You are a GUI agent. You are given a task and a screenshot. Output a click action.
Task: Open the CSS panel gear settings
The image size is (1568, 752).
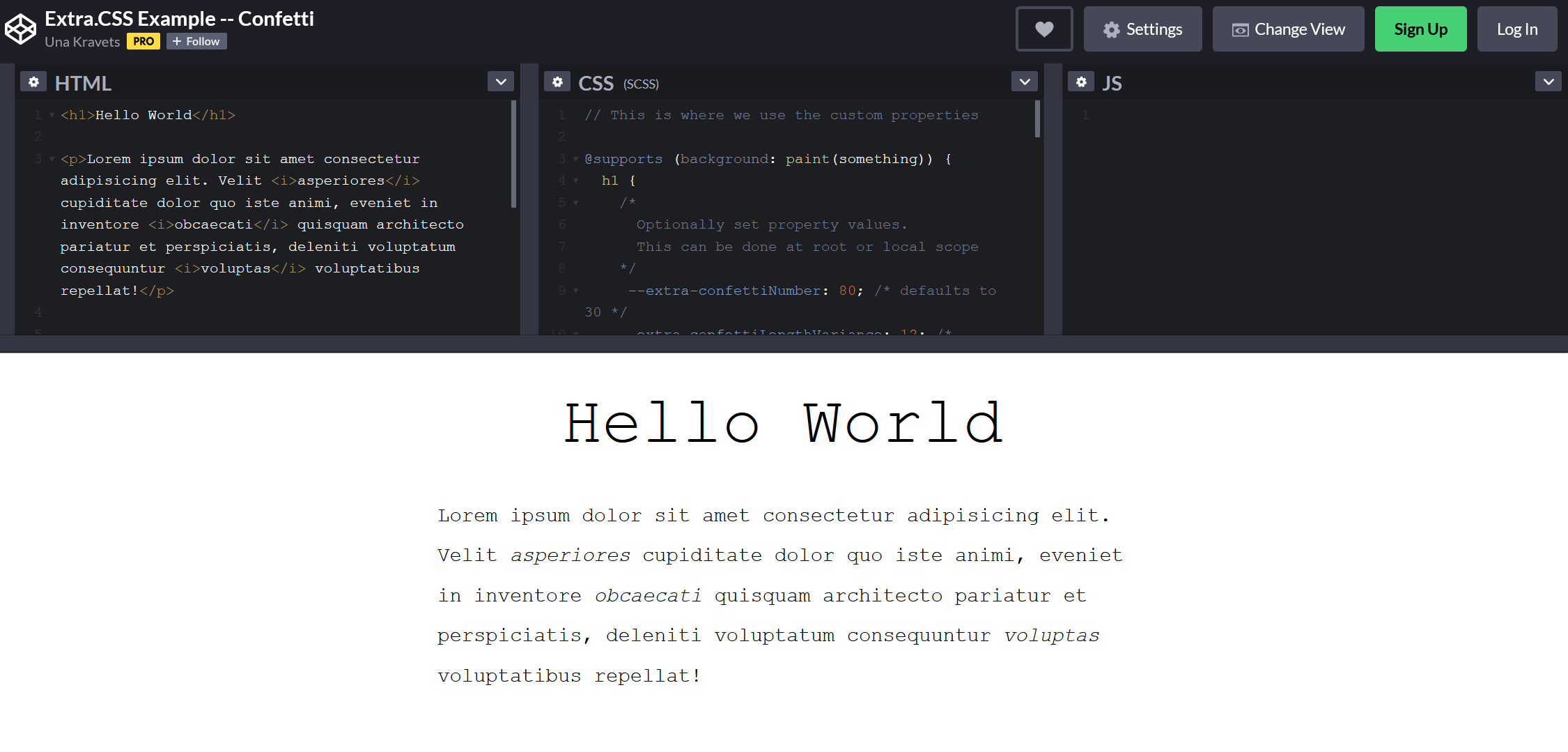[557, 82]
